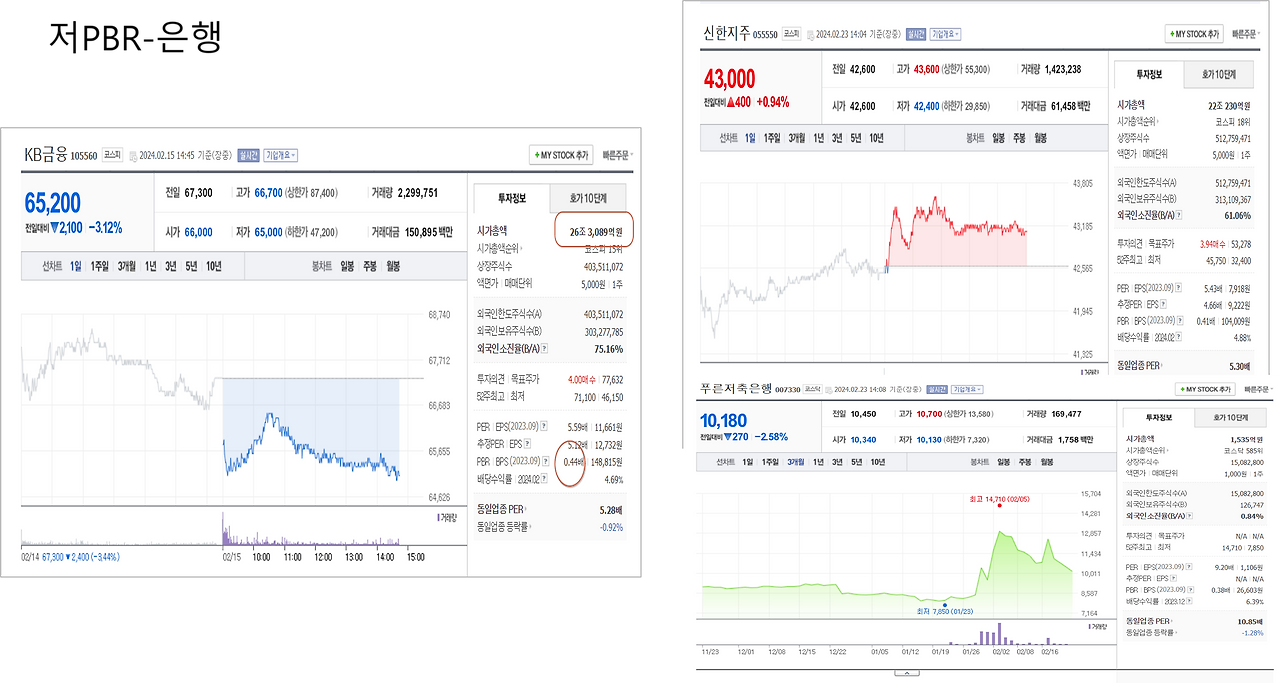This screenshot has height=683, width=1280.
Task: Click help icon beside 배당수익률 2023.12 in 푸른저축은행
Action: [x=1189, y=600]
